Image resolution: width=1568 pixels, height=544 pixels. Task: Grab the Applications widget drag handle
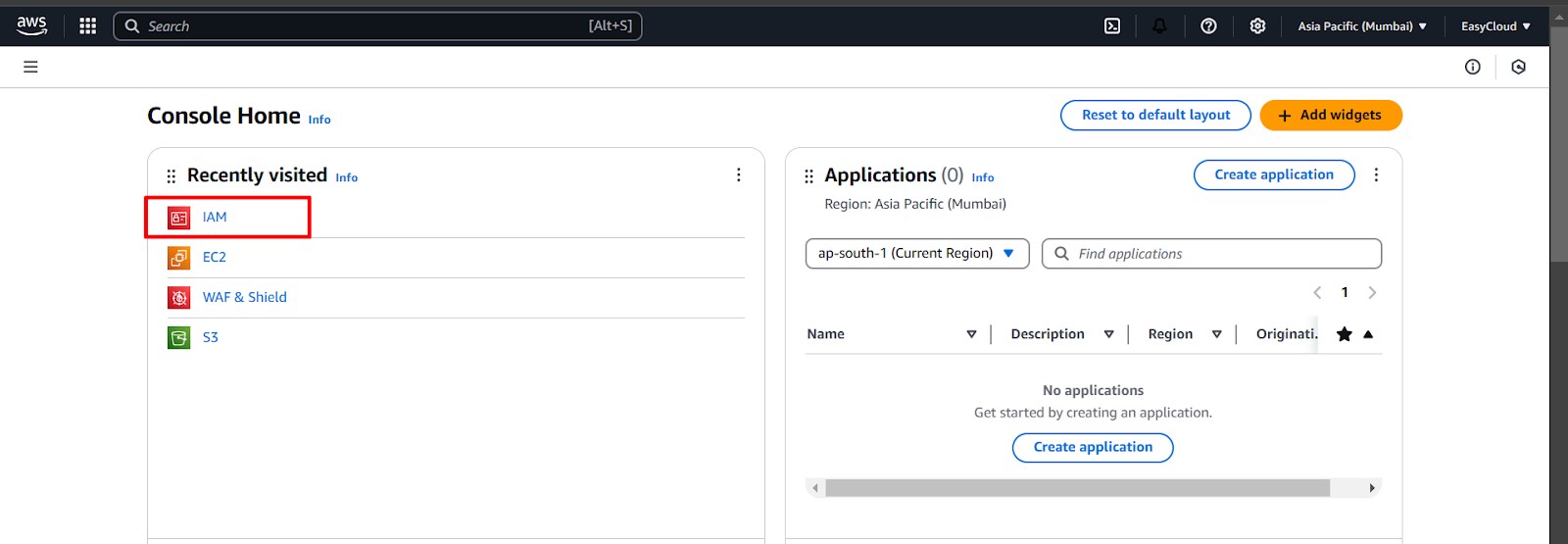click(x=808, y=176)
